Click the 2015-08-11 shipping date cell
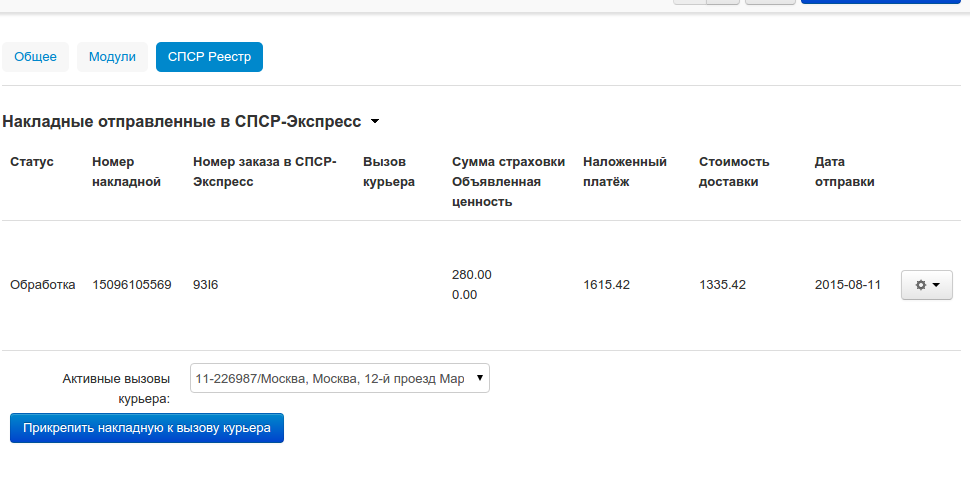 848,285
